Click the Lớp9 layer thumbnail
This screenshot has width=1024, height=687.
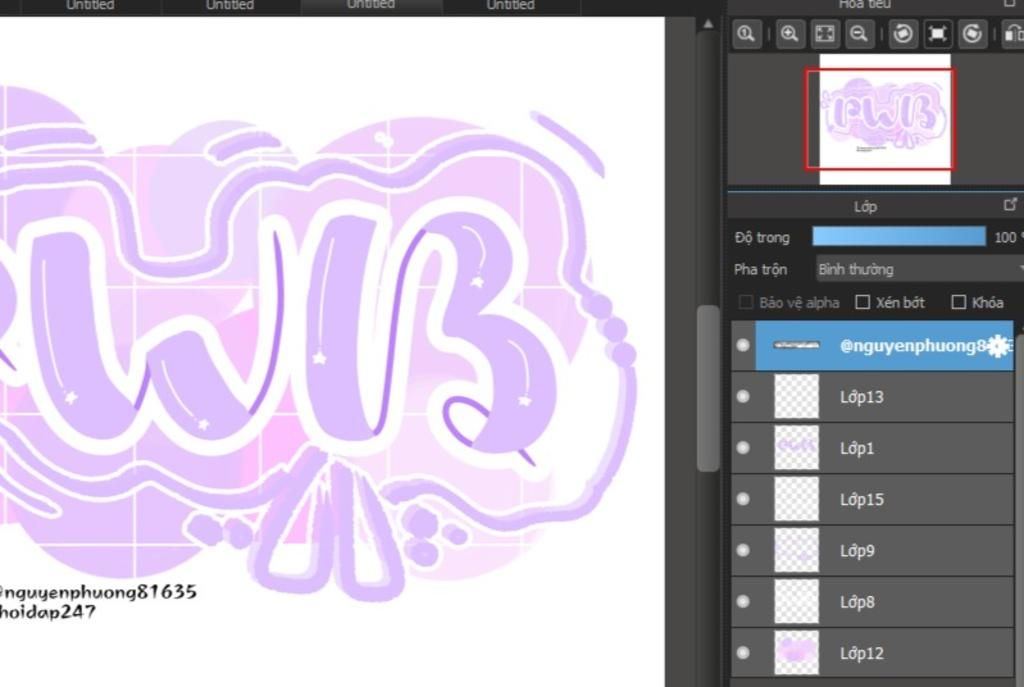coord(796,551)
